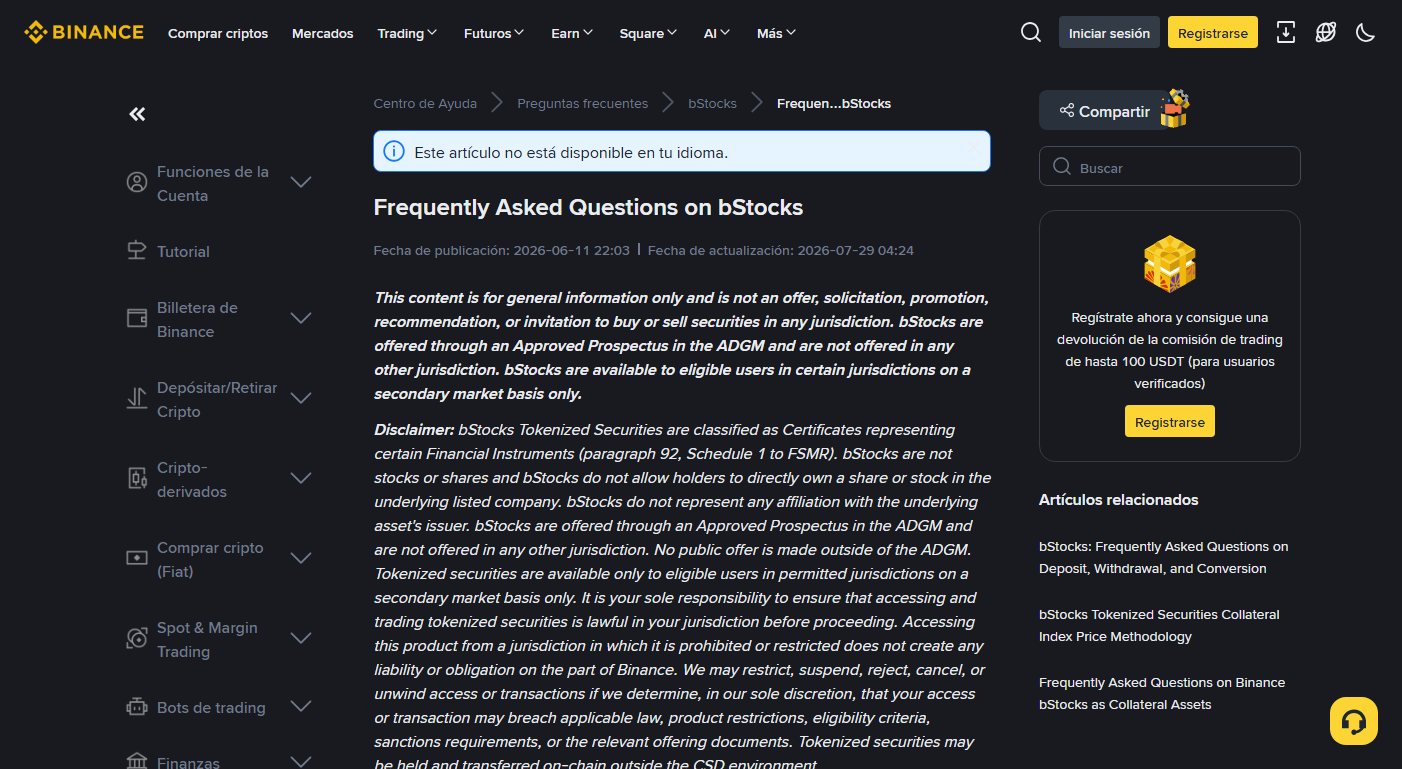
Task: Share the article with Compartir
Action: point(1104,110)
